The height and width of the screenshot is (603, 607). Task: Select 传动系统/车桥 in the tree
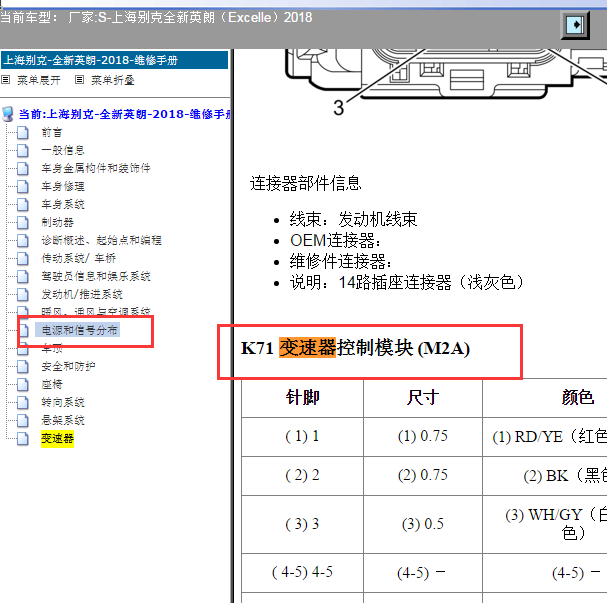[x=79, y=258]
